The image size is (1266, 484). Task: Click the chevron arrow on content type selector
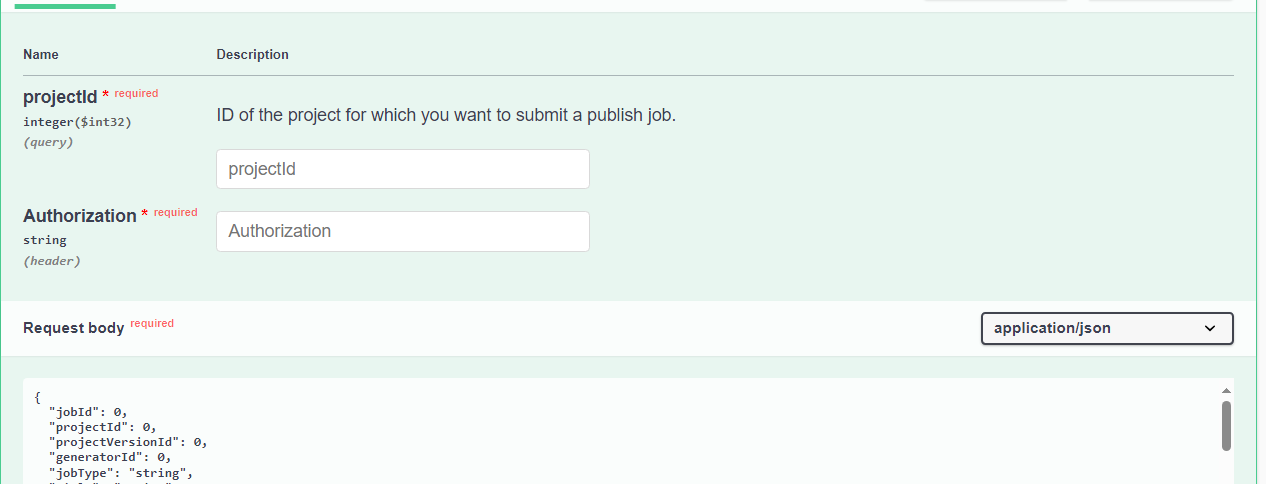[x=1210, y=328]
